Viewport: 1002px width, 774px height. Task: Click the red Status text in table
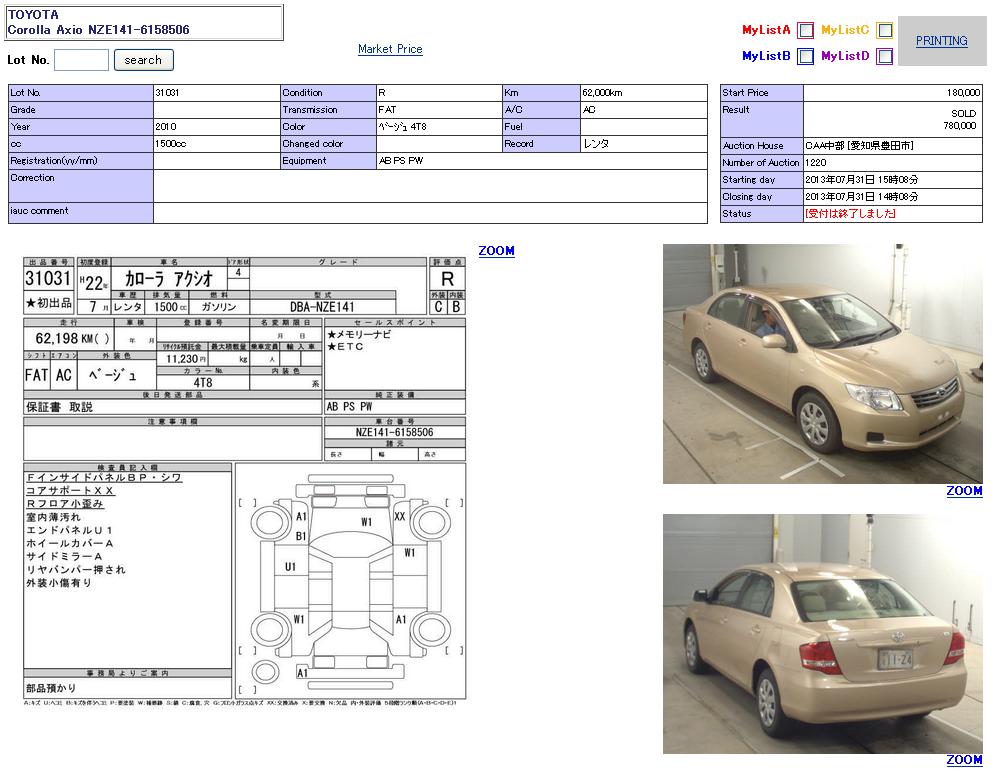850,214
